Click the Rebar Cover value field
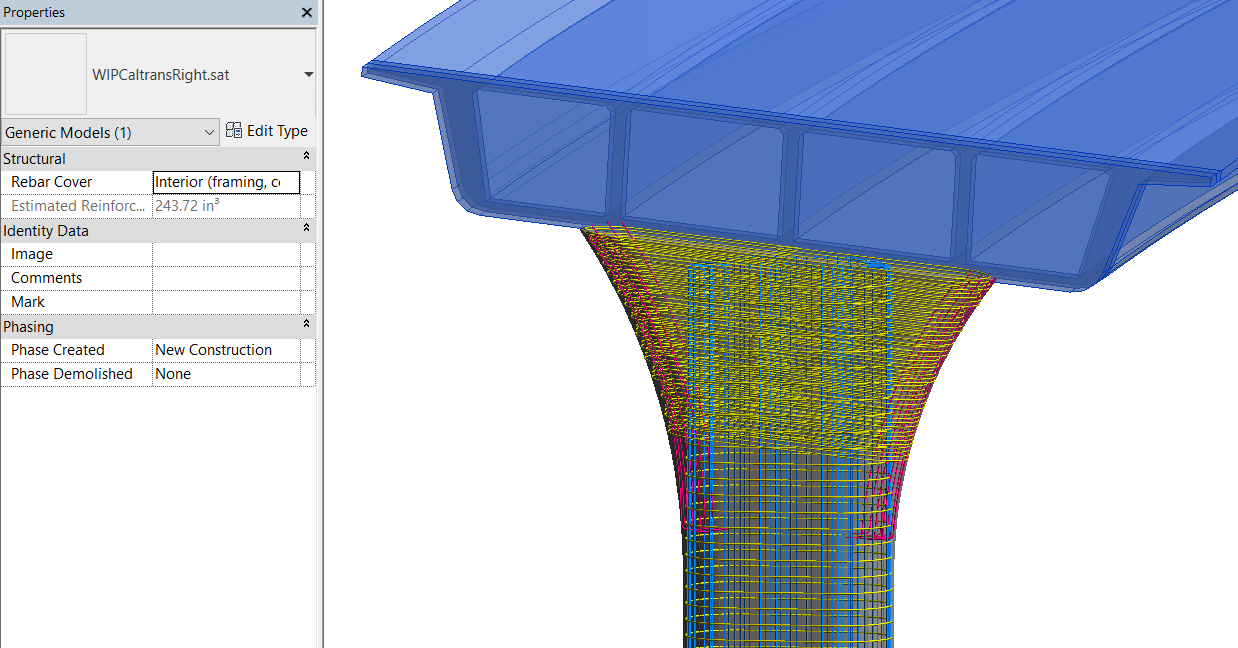 [225, 182]
